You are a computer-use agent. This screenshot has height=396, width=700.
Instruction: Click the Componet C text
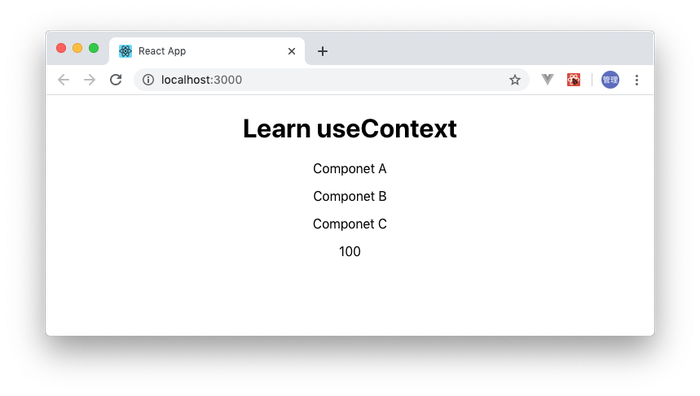tap(350, 224)
